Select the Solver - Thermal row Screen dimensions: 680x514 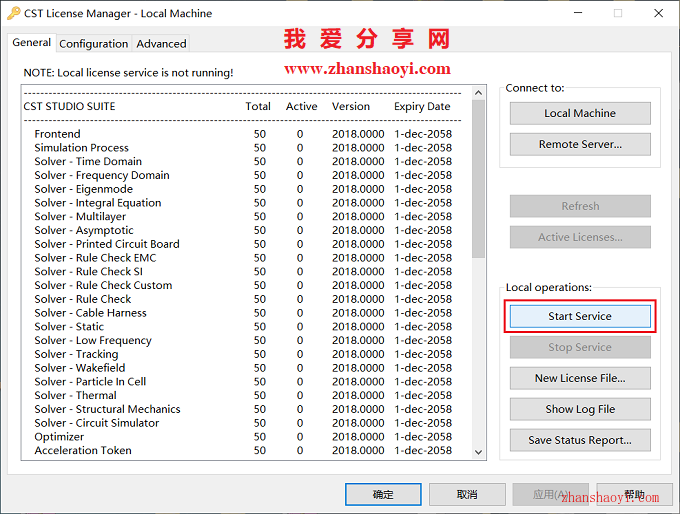click(243, 396)
